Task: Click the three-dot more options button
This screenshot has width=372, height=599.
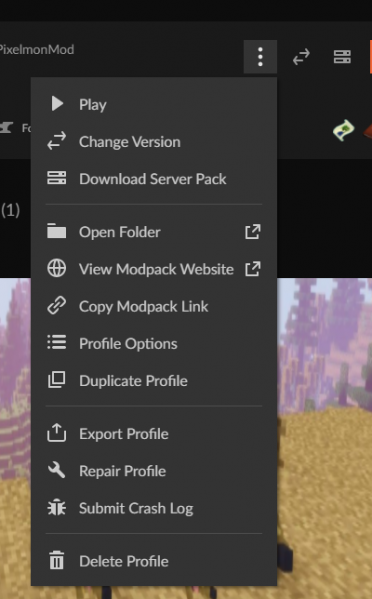Action: point(260,57)
